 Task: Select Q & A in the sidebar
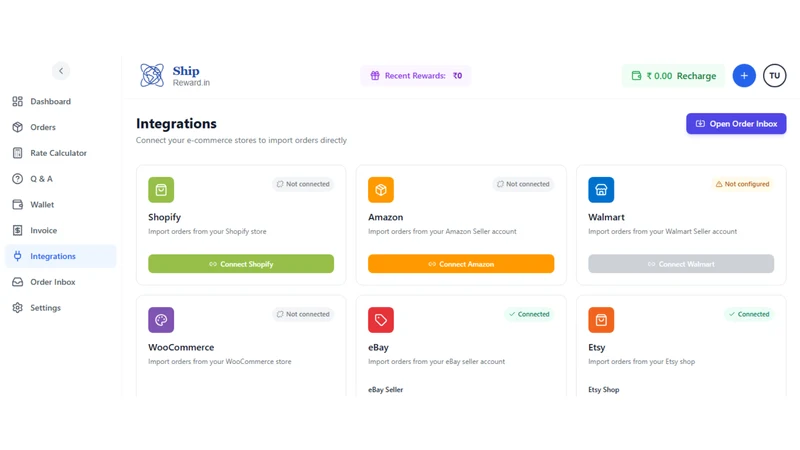(x=61, y=179)
